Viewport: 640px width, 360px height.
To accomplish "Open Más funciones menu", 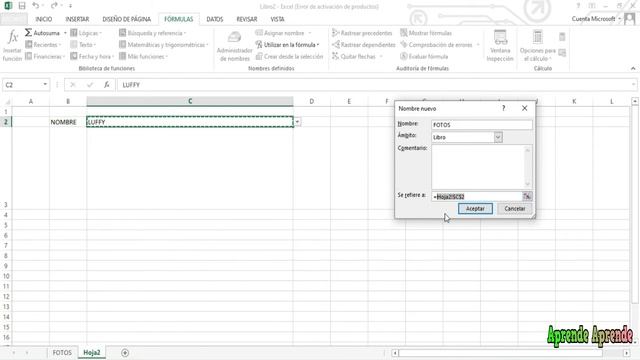I will (x=144, y=56).
